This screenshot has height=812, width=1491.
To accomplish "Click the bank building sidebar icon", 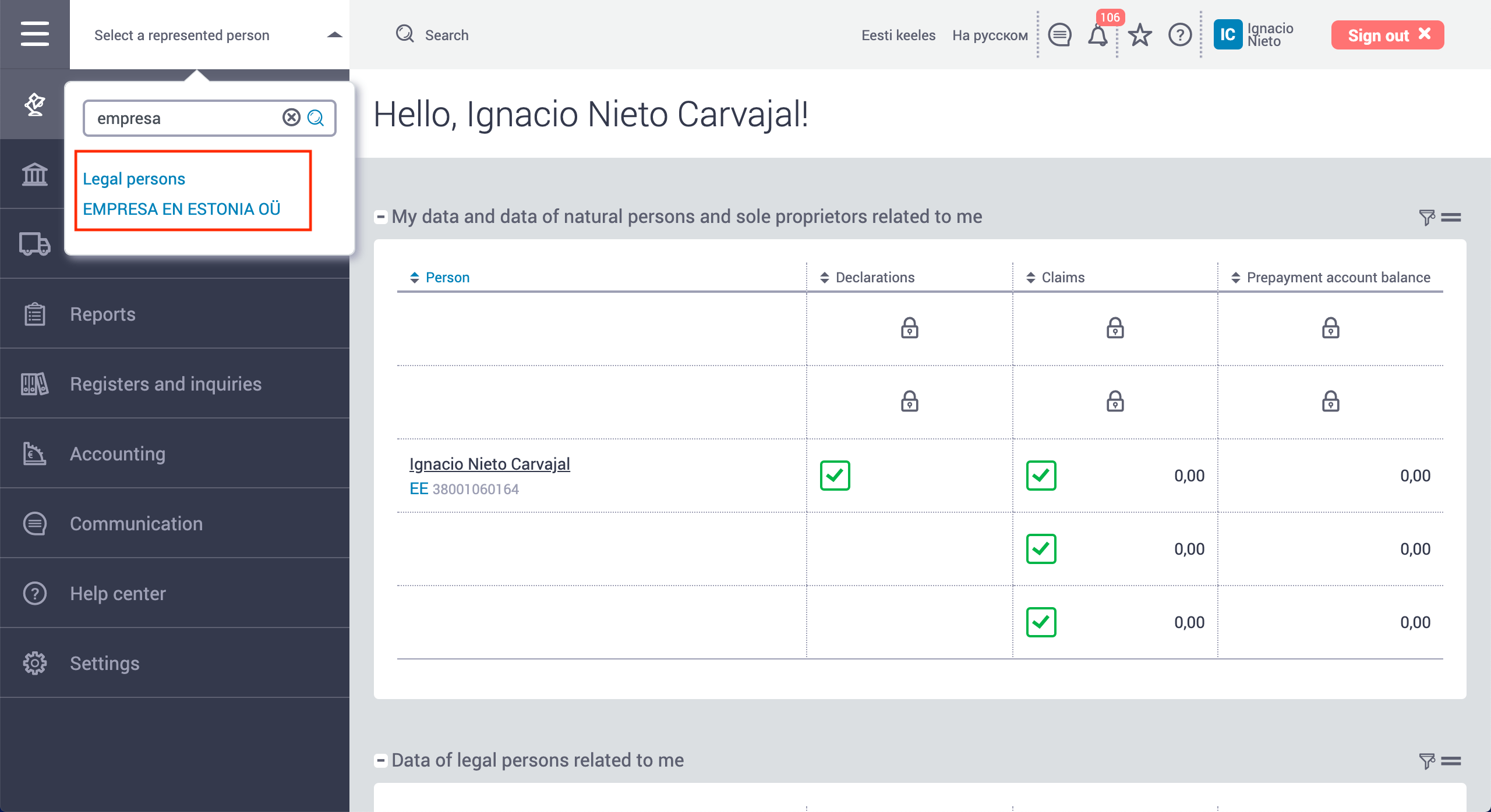I will (x=34, y=173).
